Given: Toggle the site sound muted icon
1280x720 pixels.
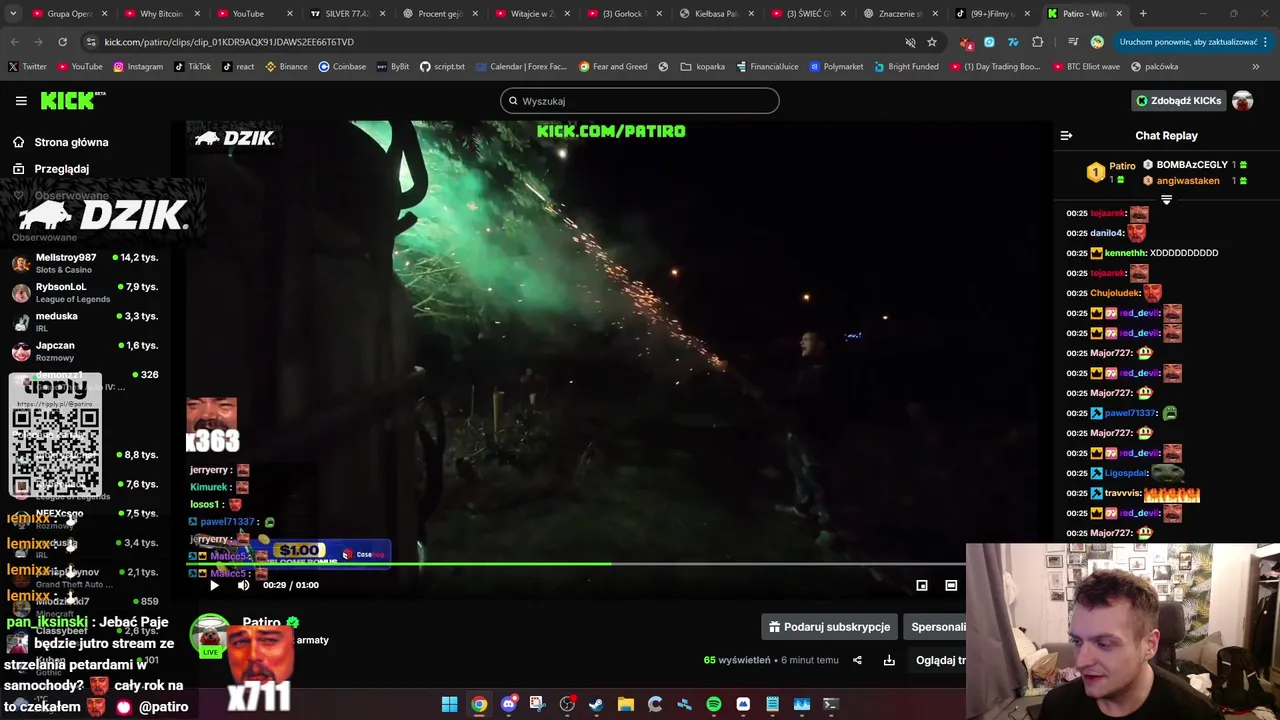Looking at the screenshot, I should click(910, 42).
